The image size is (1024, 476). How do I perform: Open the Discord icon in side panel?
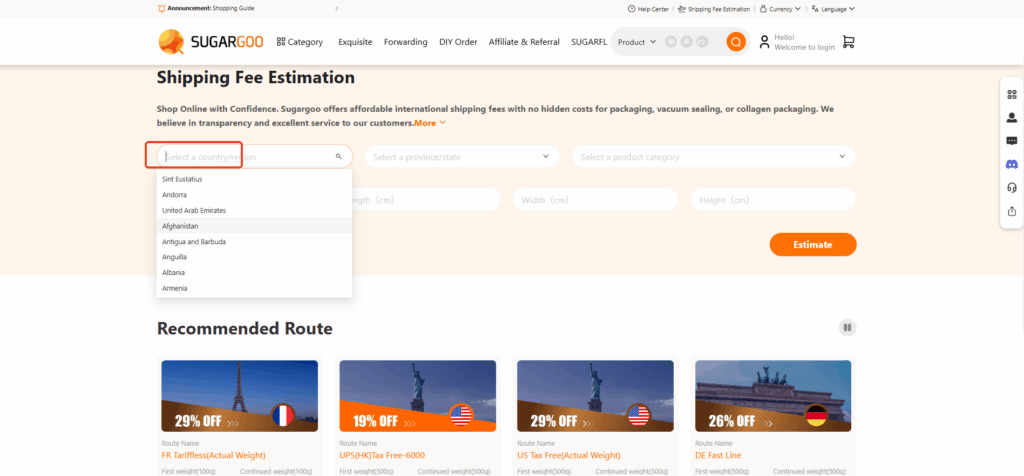point(1011,164)
